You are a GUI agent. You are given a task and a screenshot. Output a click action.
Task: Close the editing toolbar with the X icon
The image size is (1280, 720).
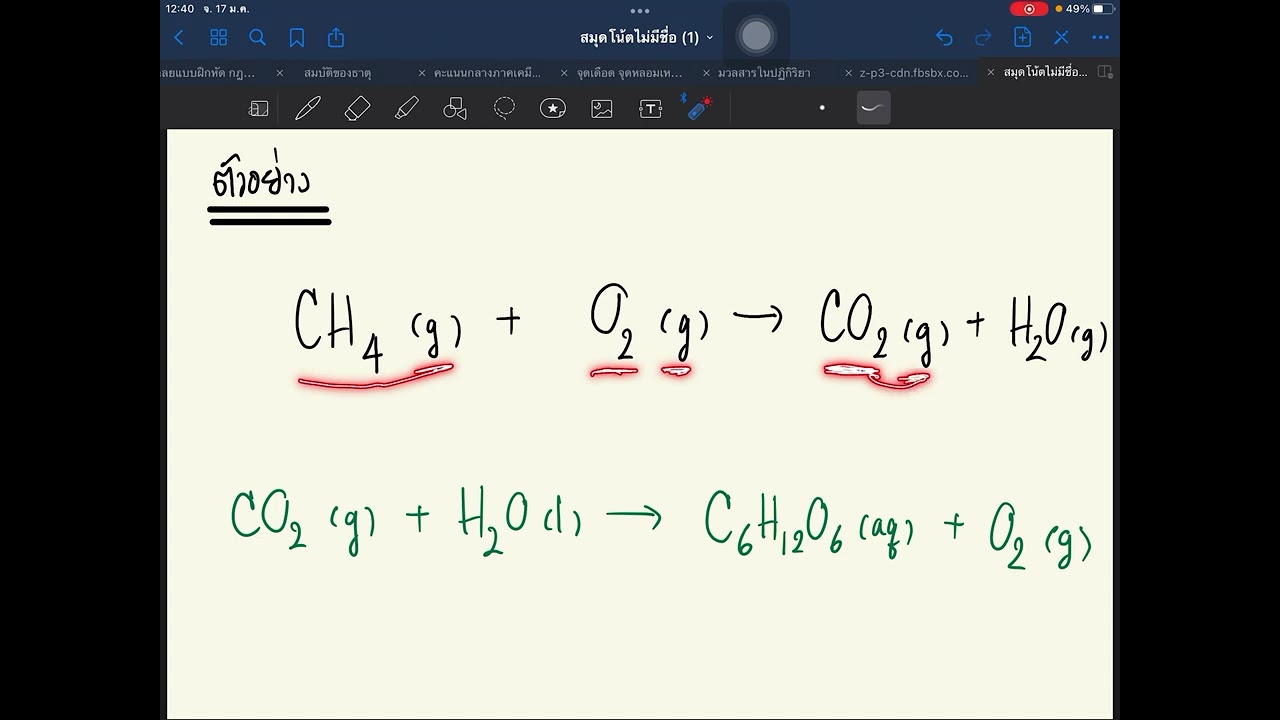click(x=1061, y=38)
